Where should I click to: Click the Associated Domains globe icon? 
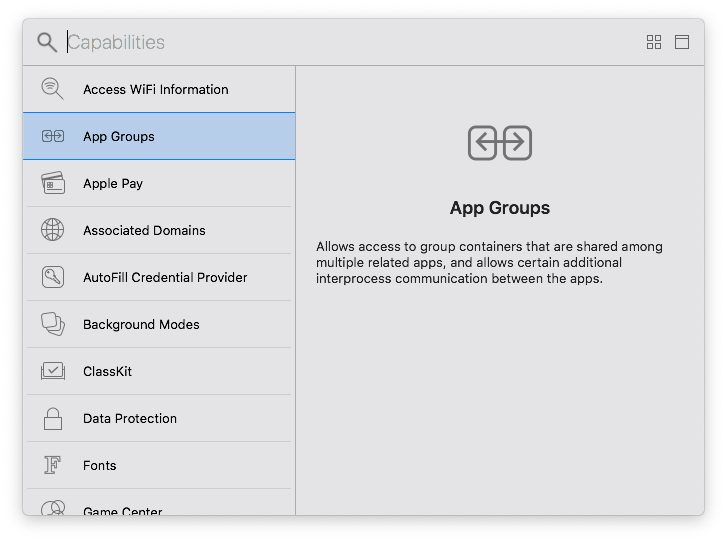click(52, 230)
